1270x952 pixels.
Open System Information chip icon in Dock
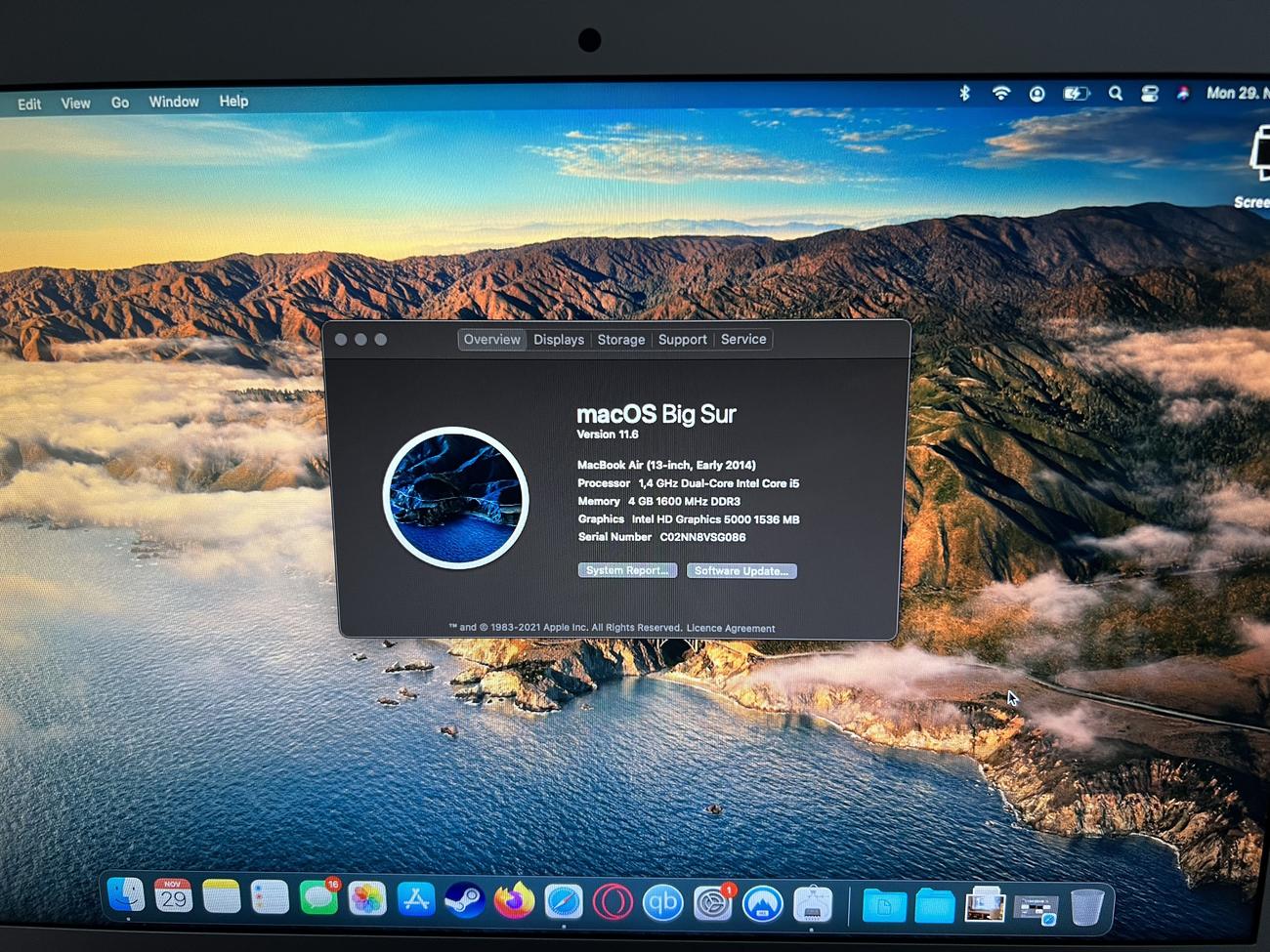pos(813,905)
